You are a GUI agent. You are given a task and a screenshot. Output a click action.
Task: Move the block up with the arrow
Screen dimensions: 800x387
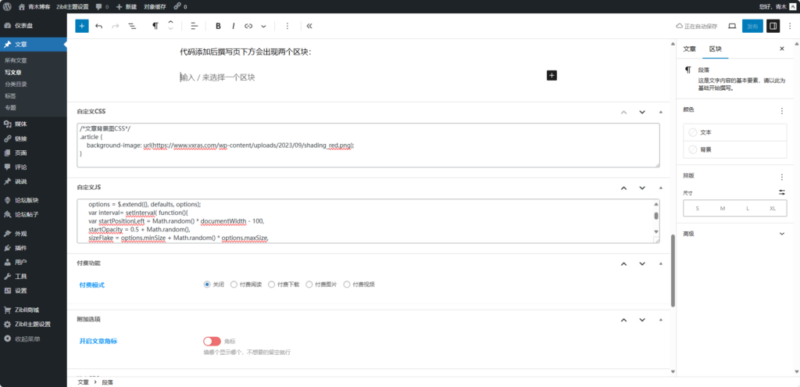[x=170, y=22]
